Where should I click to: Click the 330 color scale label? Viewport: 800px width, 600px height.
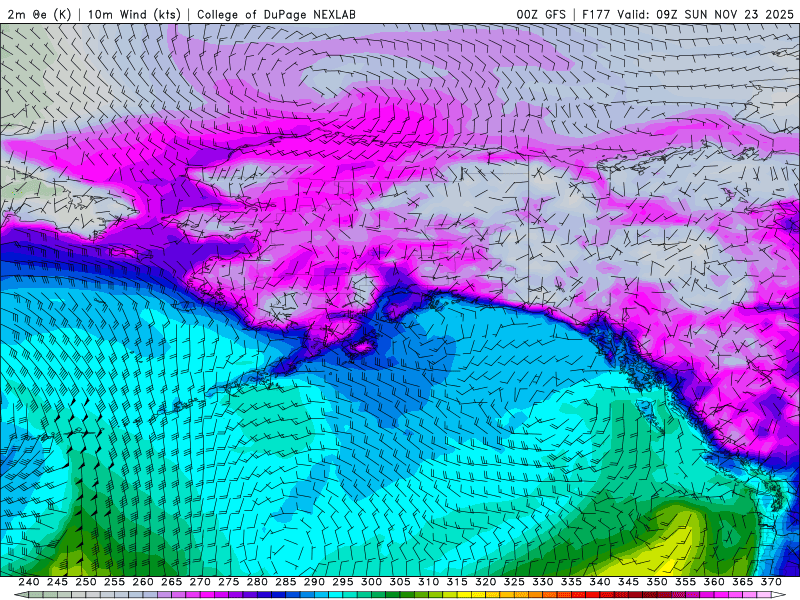click(x=543, y=582)
